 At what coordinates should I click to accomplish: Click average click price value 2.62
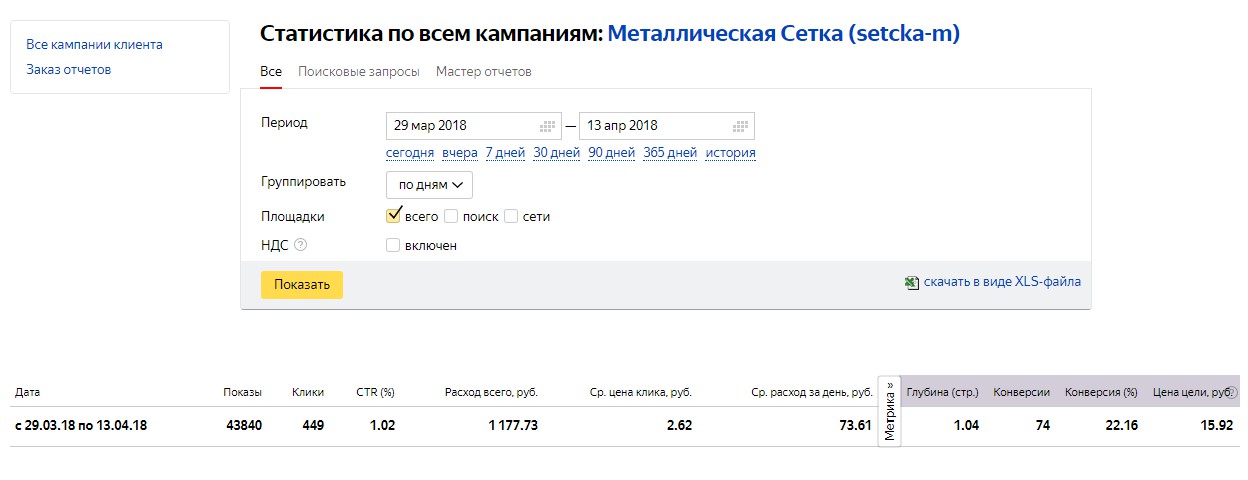point(679,425)
